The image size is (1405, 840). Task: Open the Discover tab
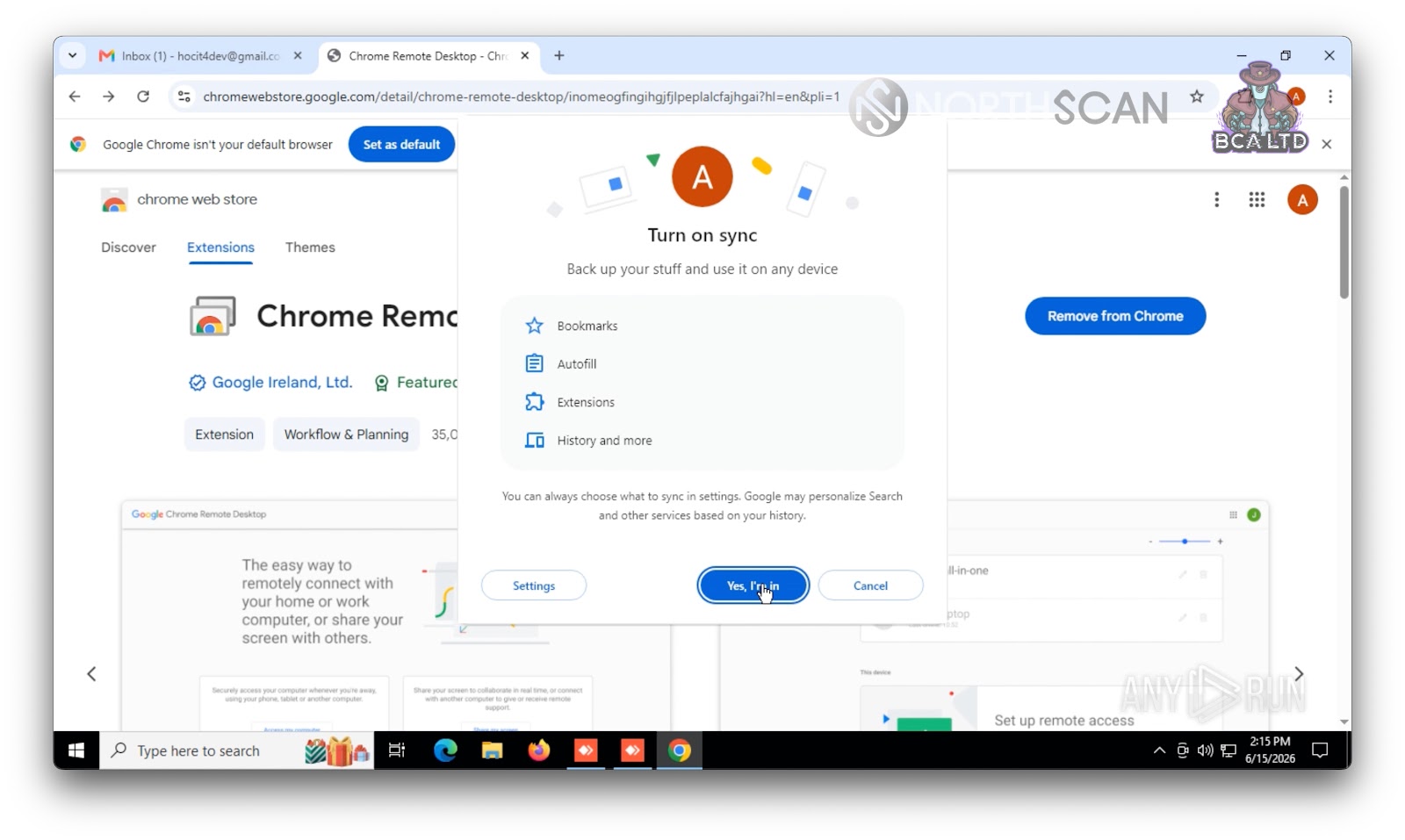[128, 248]
